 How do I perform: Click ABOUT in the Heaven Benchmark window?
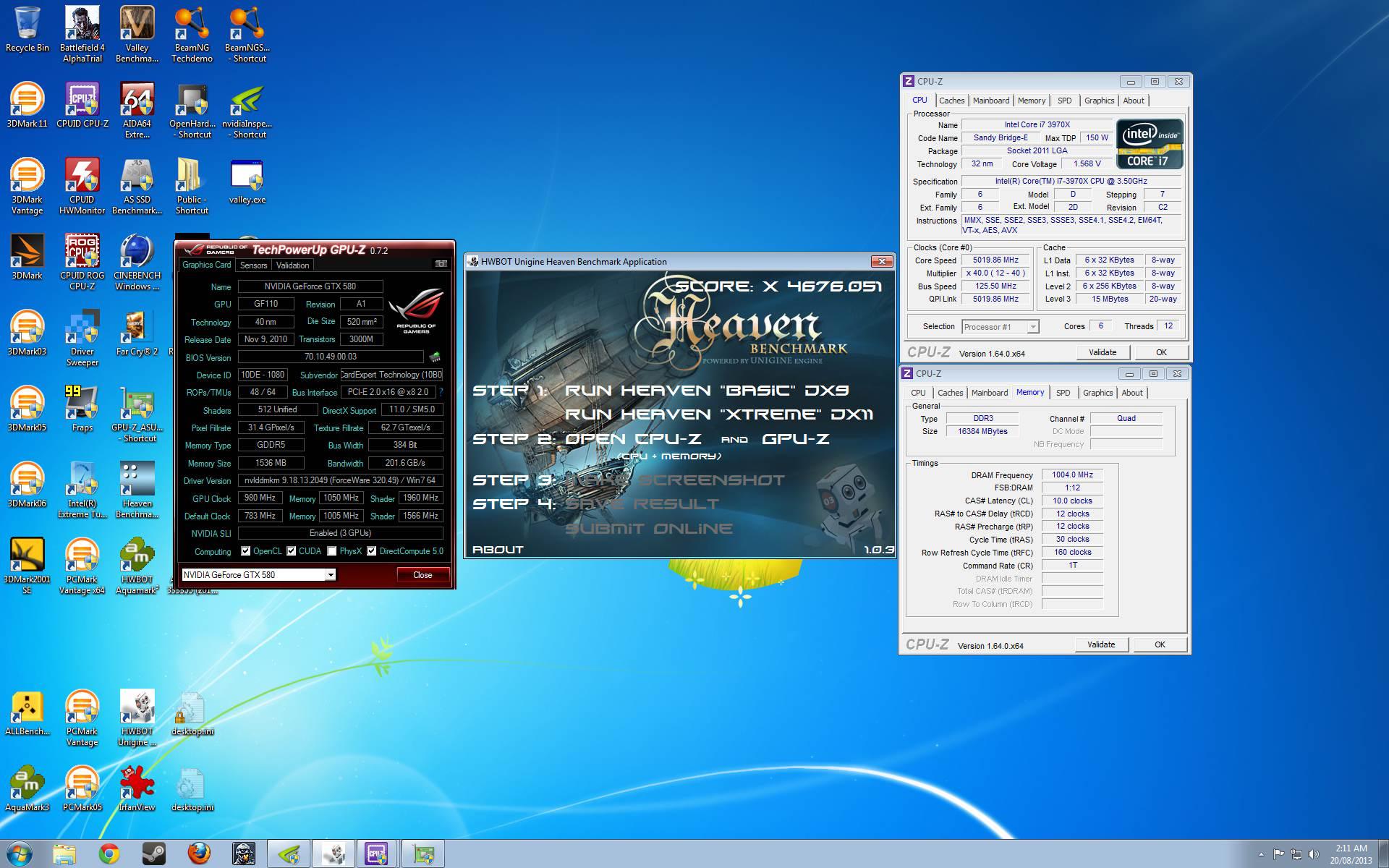coord(498,550)
